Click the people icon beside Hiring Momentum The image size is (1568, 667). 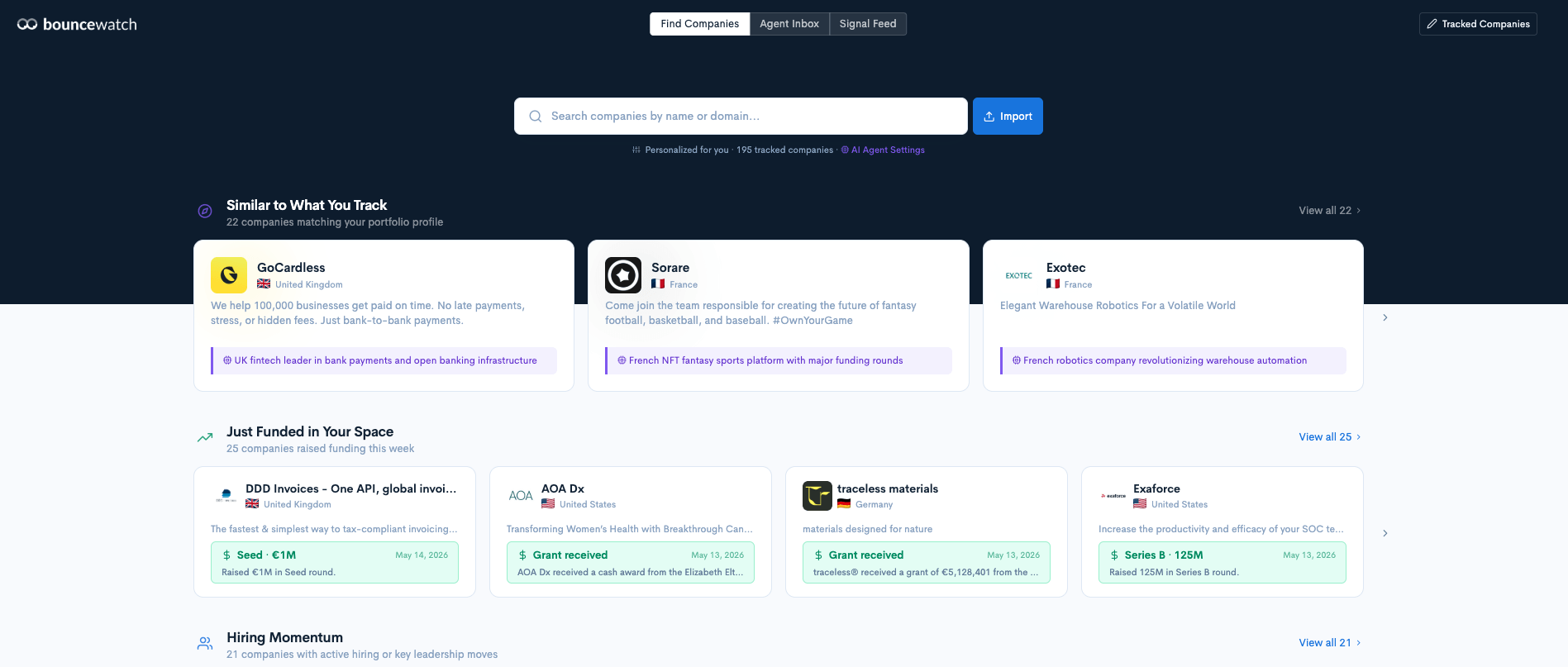(205, 643)
